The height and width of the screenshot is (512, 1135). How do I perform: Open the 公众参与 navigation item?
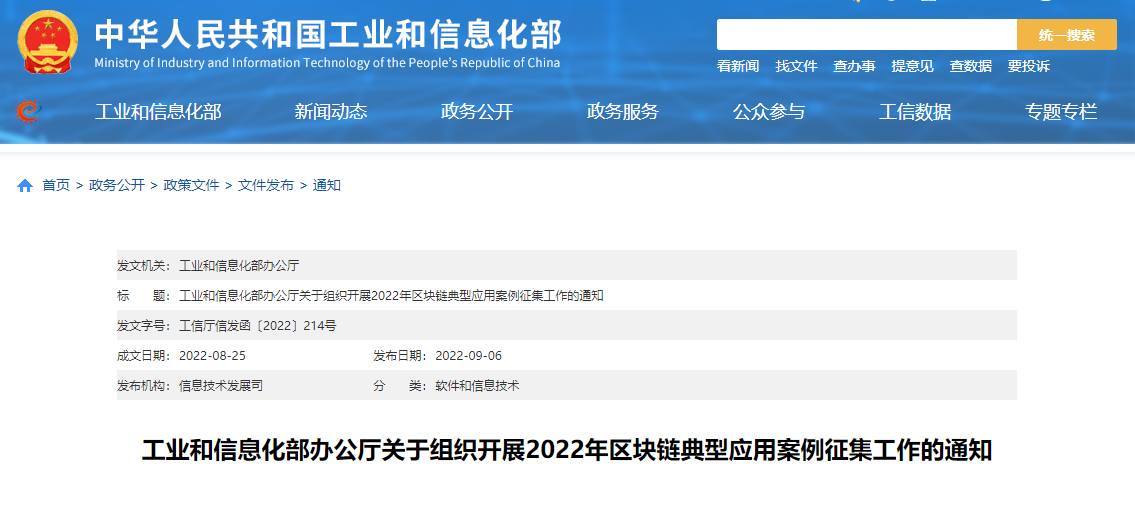[769, 112]
